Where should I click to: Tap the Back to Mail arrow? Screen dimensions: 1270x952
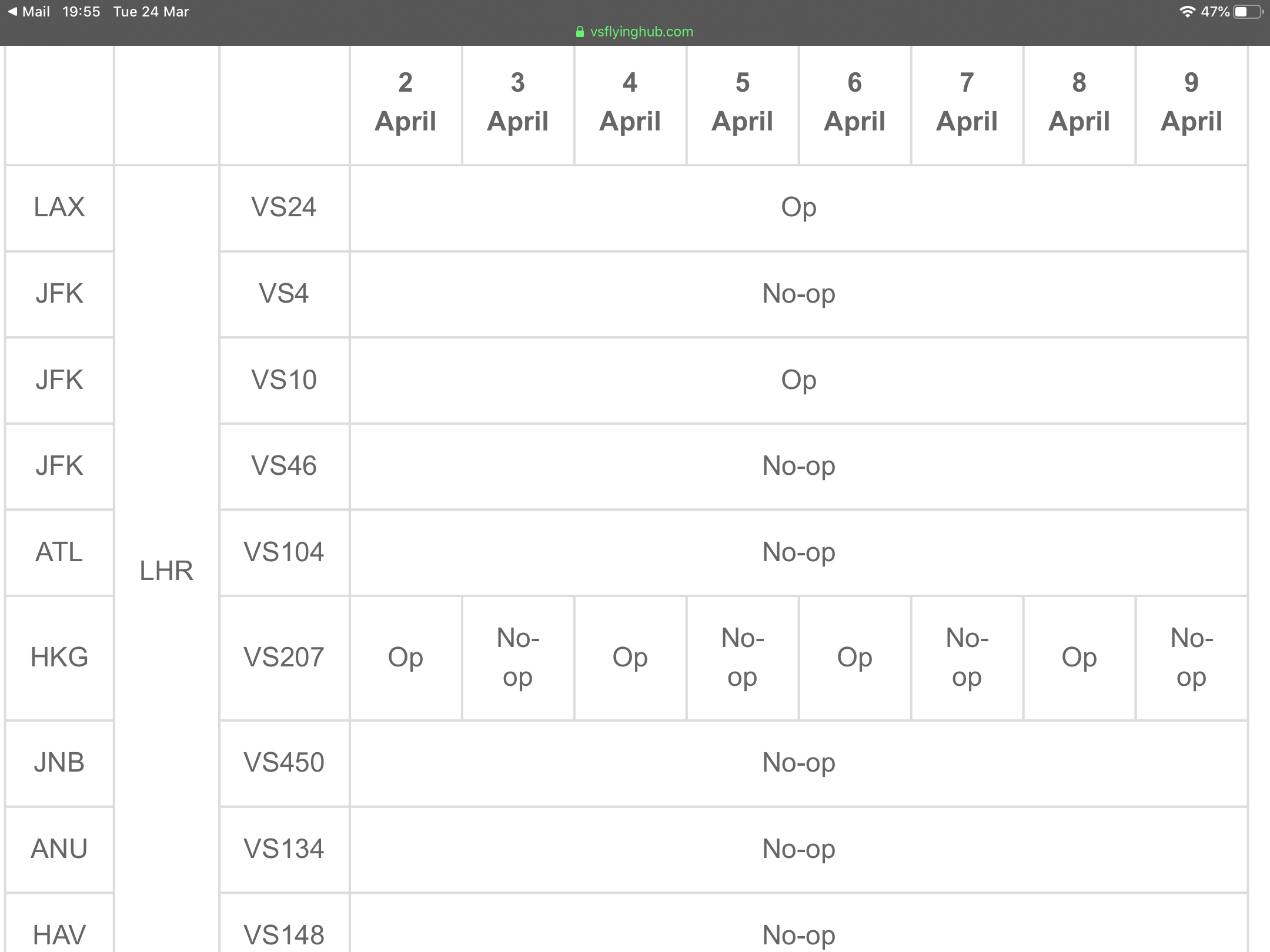pyautogui.click(x=12, y=12)
